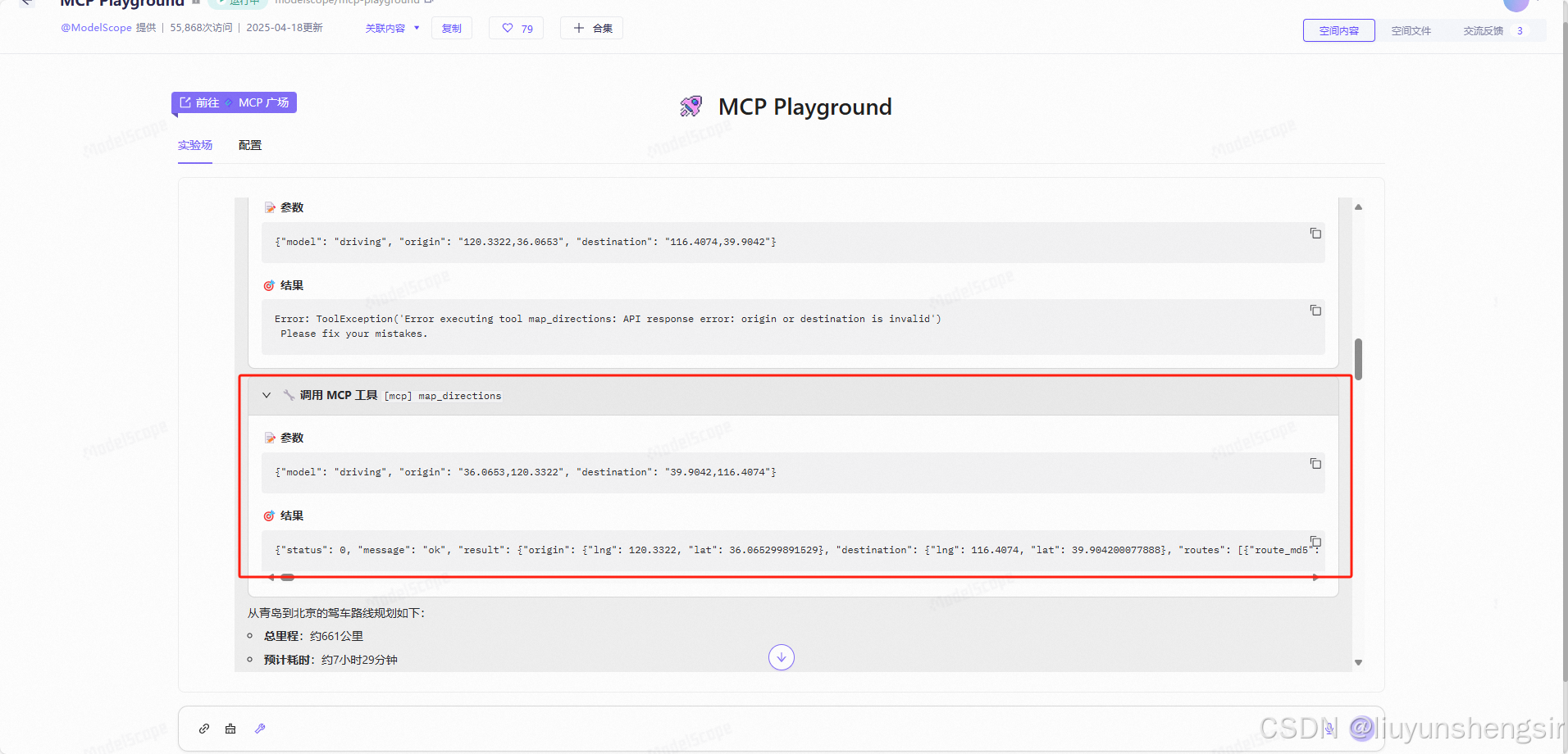Image resolution: width=1568 pixels, height=754 pixels.
Task: Click the 结果 heading above the status ok result
Action: (292, 516)
